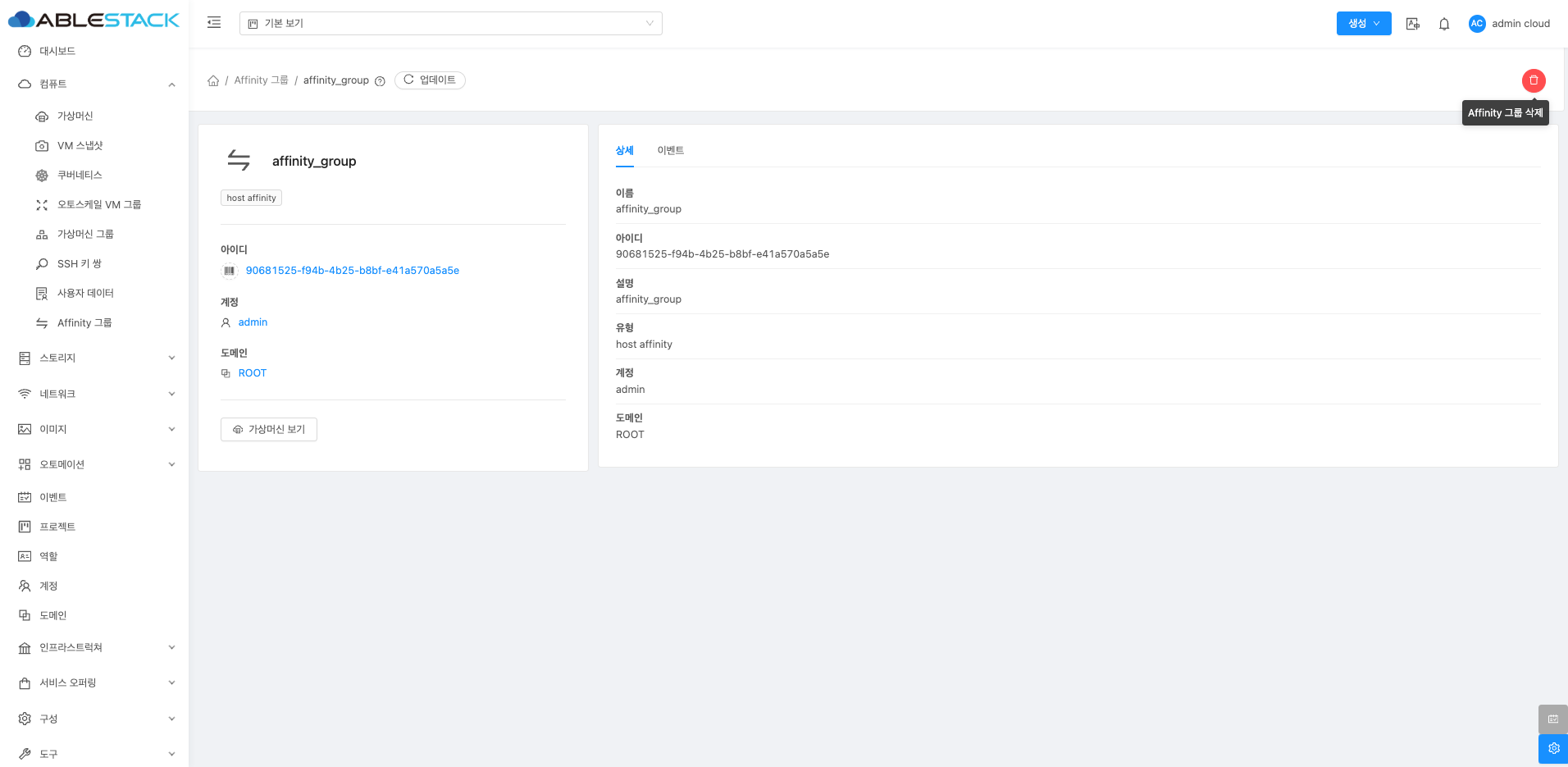Screen dimensions: 1568x767
Task: Expand the 스토리지 sidebar menu
Action: [94, 358]
